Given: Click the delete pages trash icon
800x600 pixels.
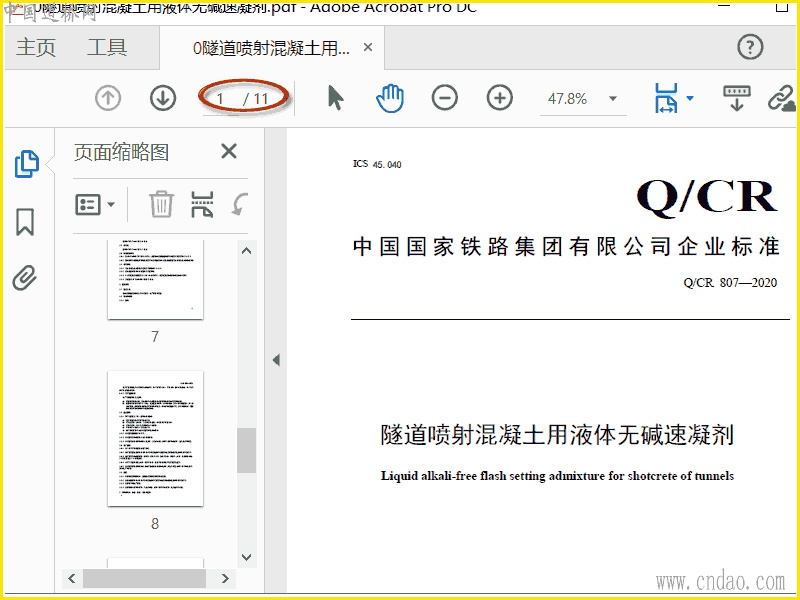Looking at the screenshot, I should tap(161, 204).
